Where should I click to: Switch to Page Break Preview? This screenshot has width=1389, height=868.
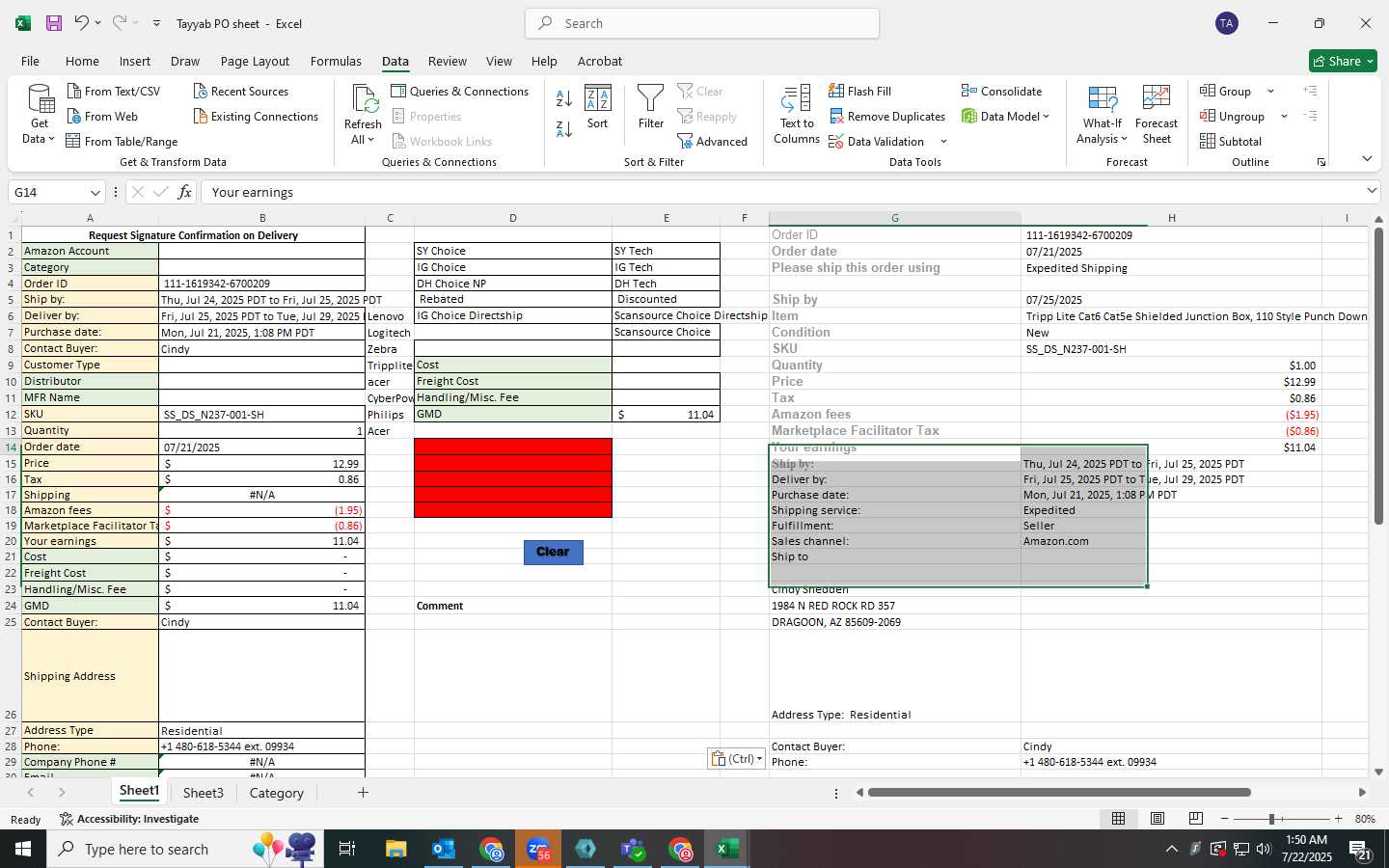[1195, 818]
